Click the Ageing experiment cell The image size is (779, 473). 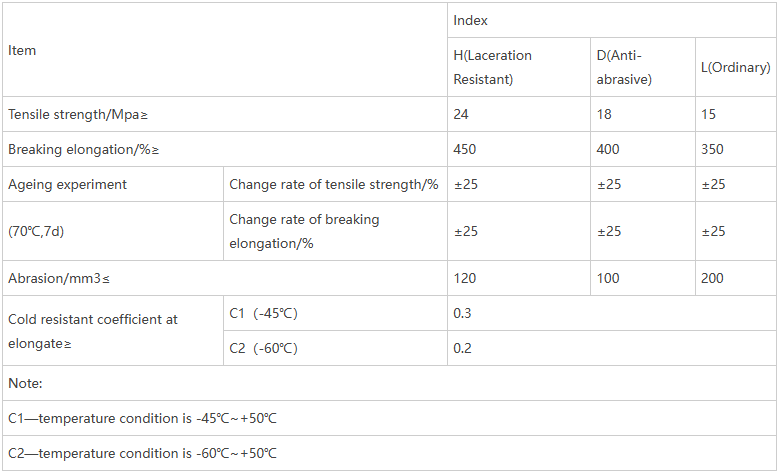68,184
